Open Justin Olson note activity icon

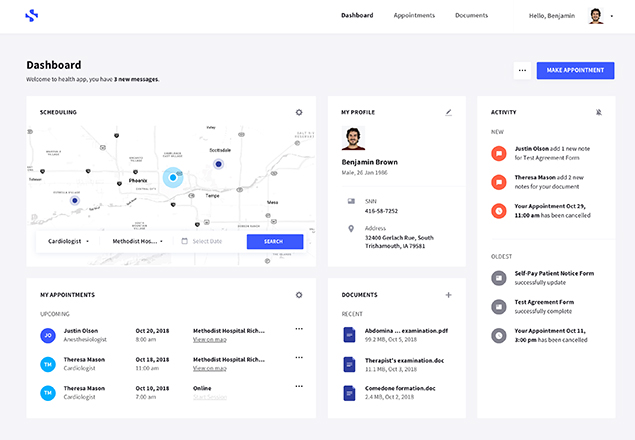499,154
